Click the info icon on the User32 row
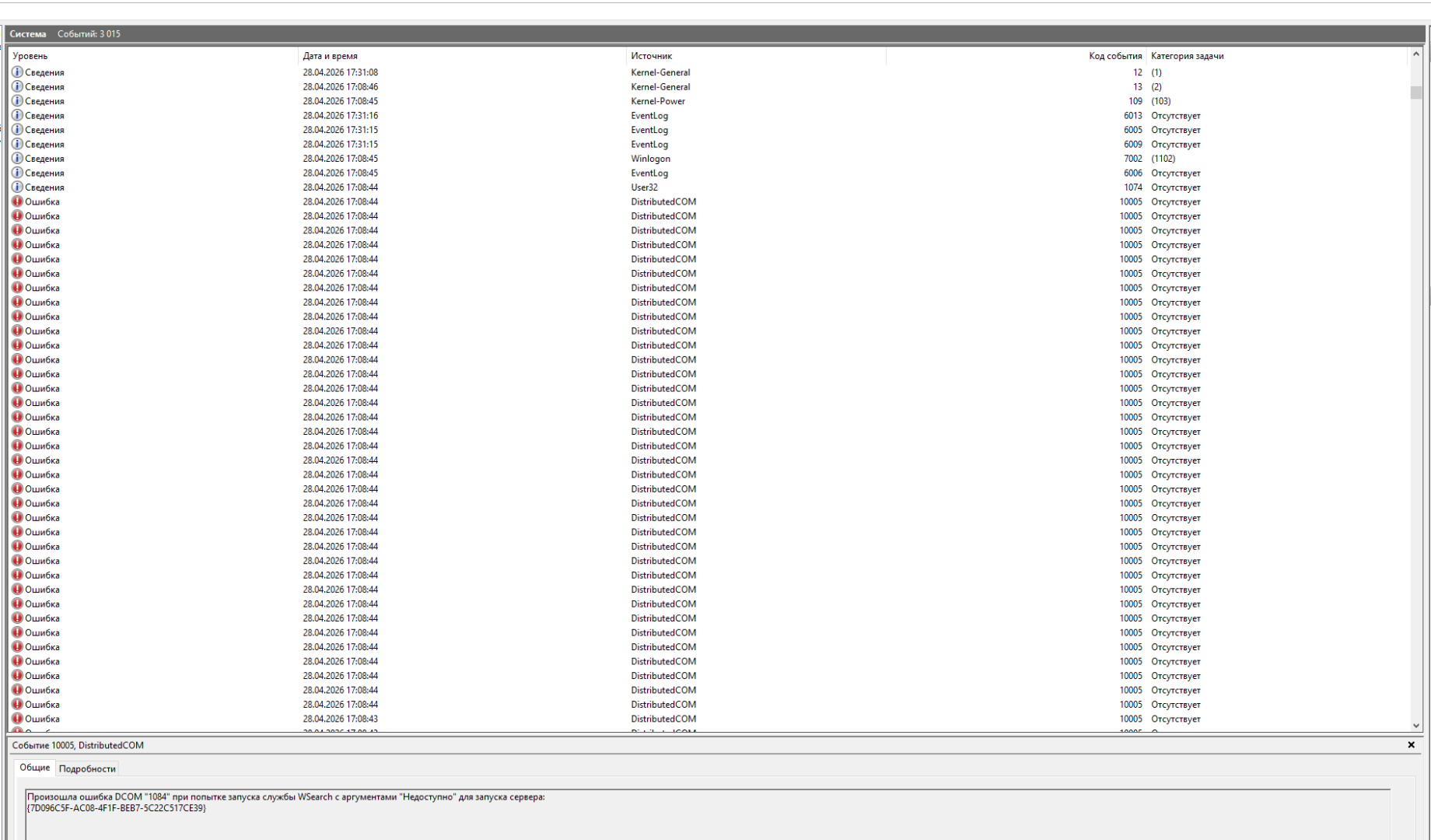 [17, 187]
